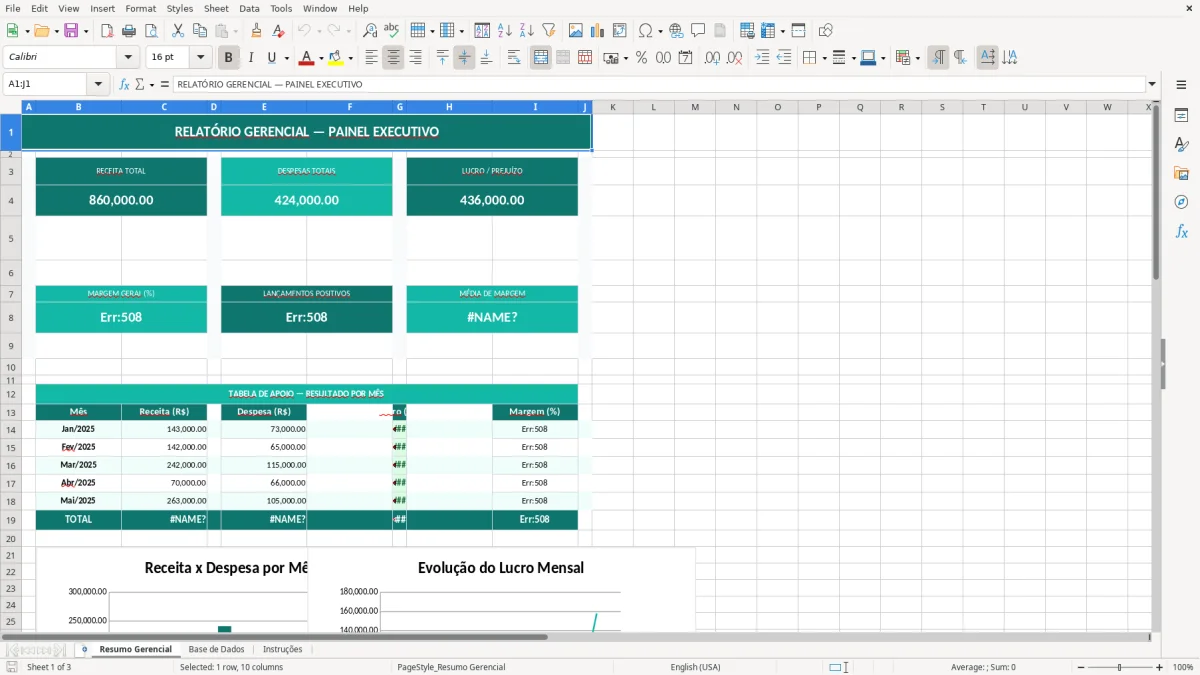1200x675 pixels.
Task: Expand the Font Color dropdown arrow
Action: 320,58
